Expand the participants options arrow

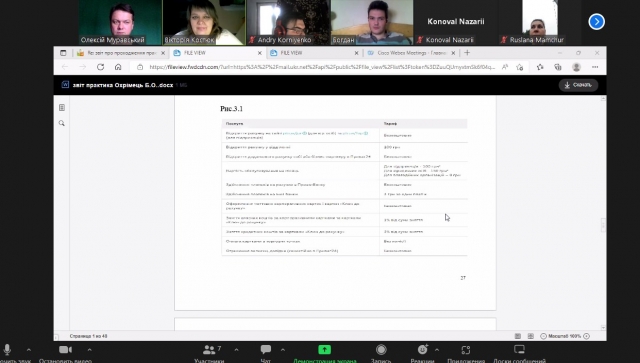click(x=236, y=350)
